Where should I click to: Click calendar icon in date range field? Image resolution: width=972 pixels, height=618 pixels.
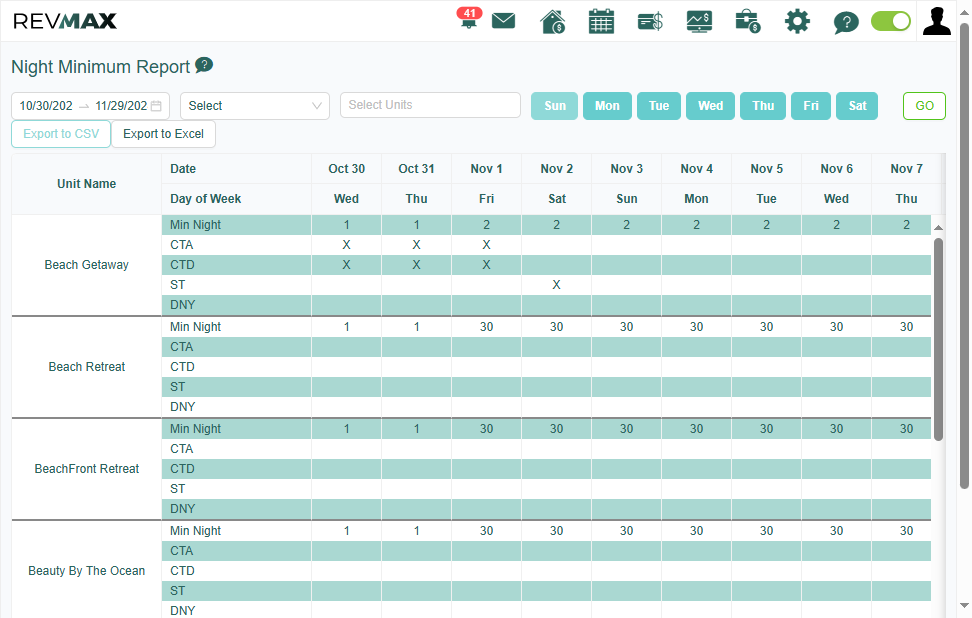point(156,106)
